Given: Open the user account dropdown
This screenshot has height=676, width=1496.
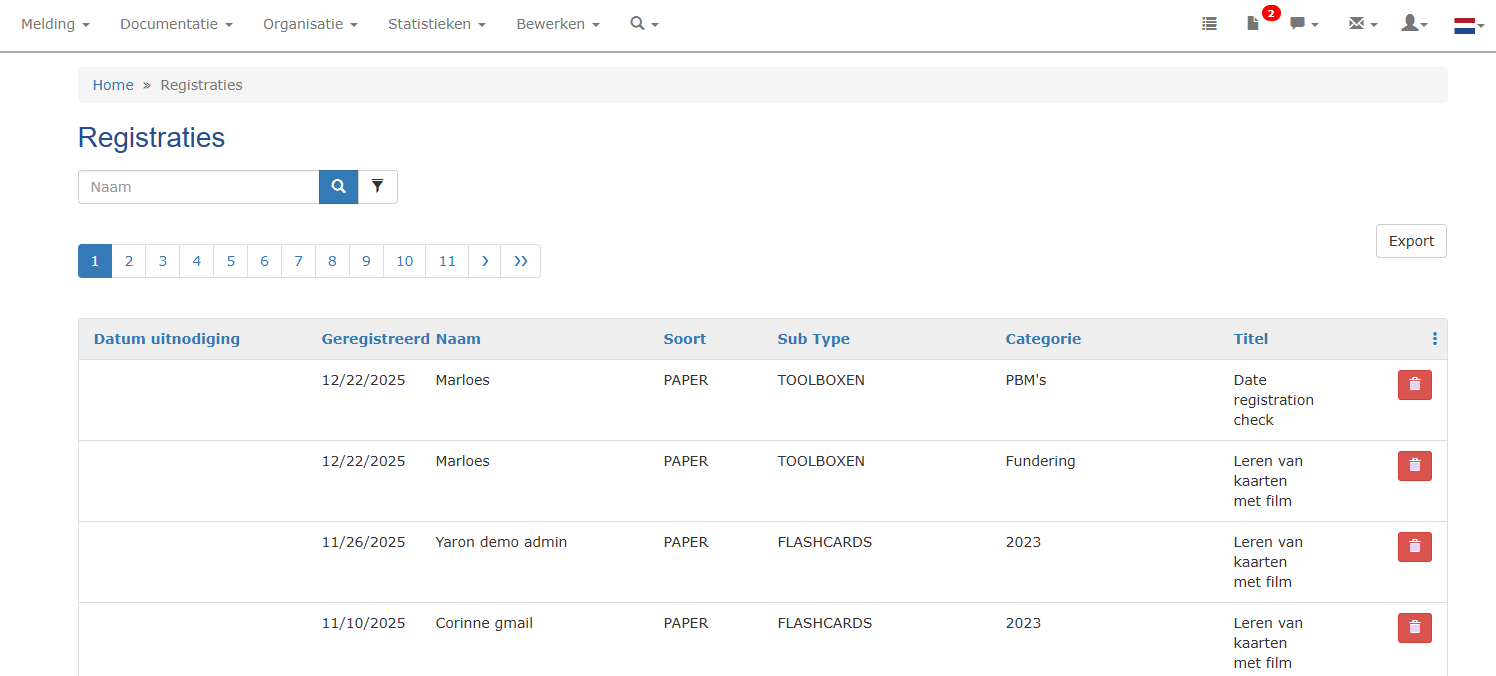Looking at the screenshot, I should coord(1414,24).
